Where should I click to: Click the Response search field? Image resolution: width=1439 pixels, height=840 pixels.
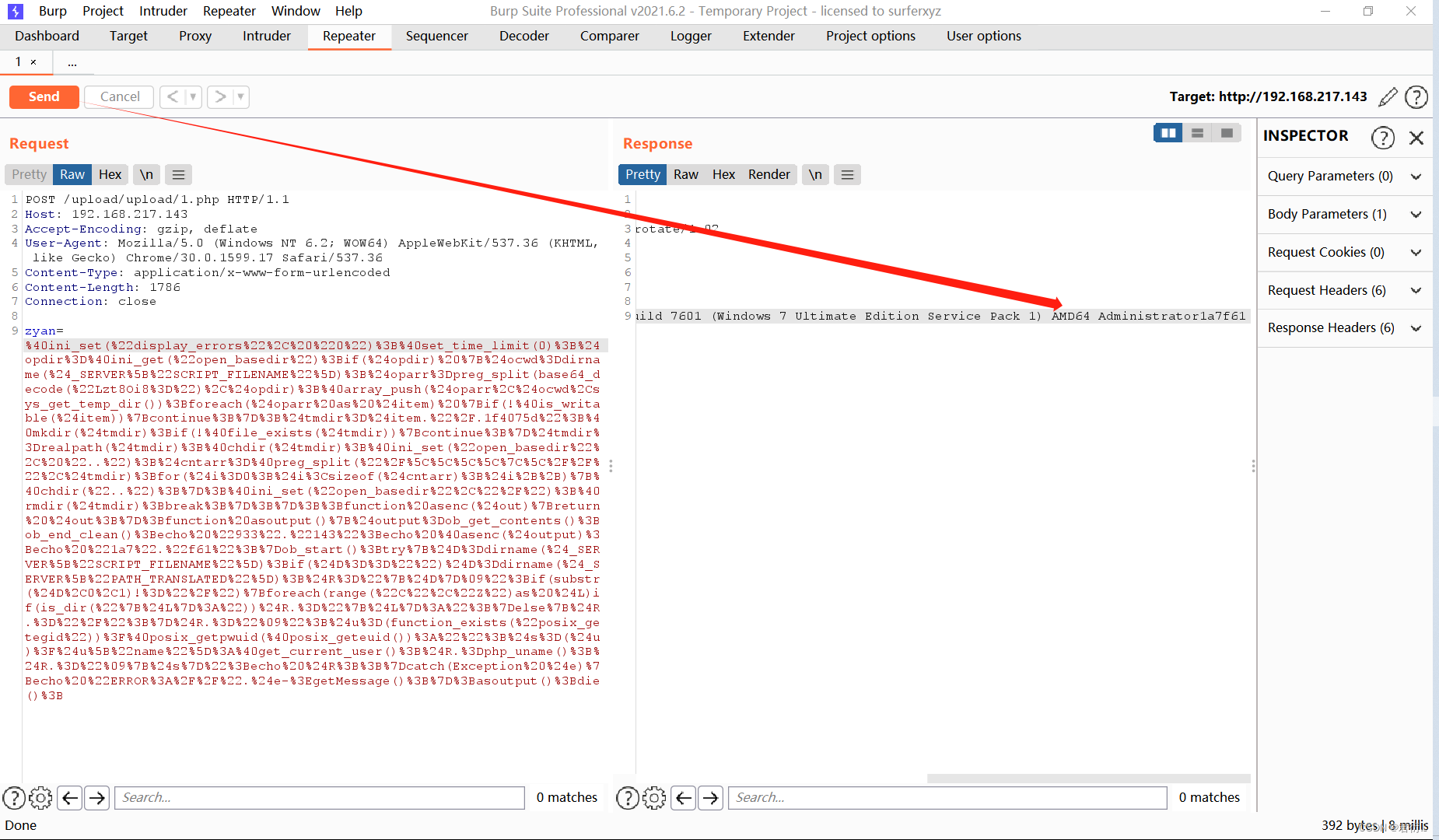[x=947, y=797]
